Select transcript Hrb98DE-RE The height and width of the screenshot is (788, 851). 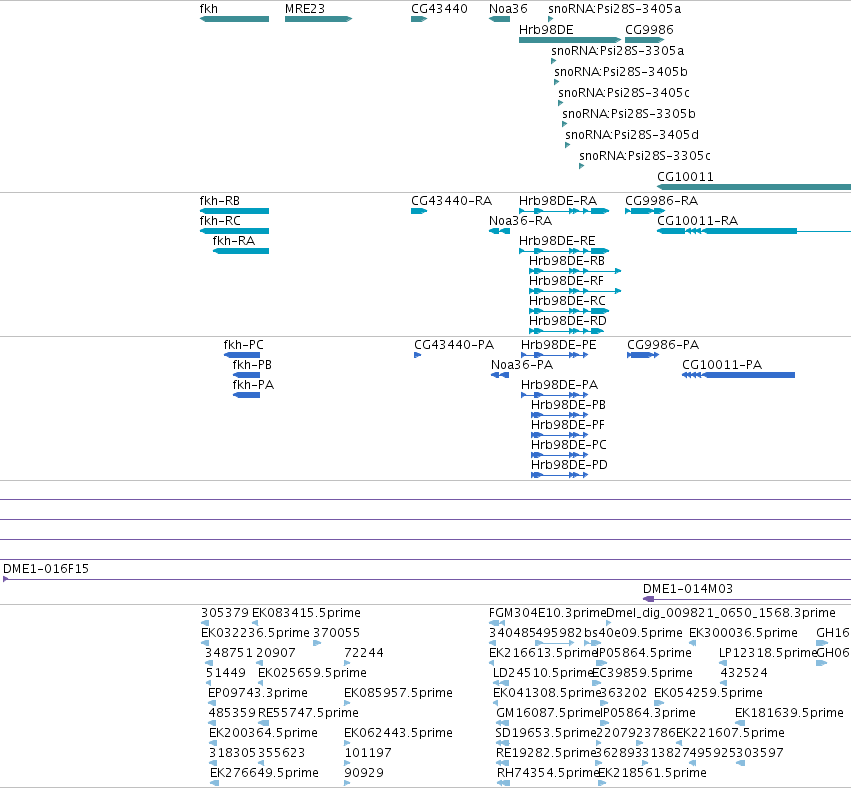tap(564, 251)
